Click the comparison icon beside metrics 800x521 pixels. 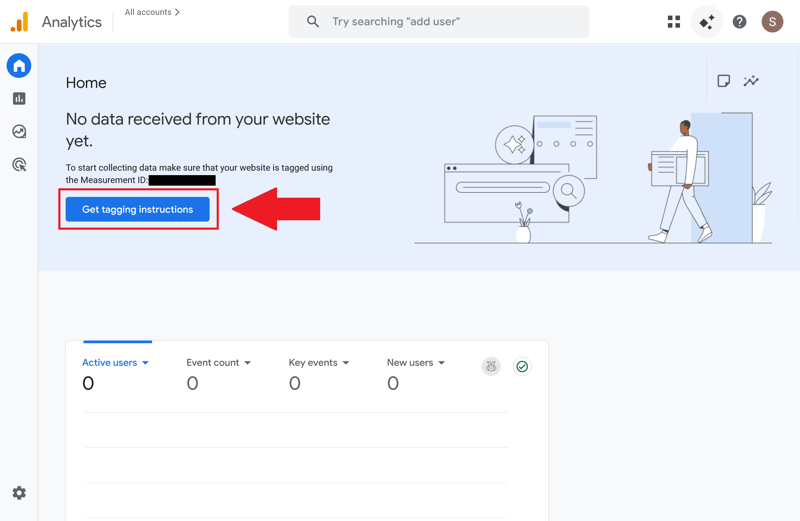(491, 367)
